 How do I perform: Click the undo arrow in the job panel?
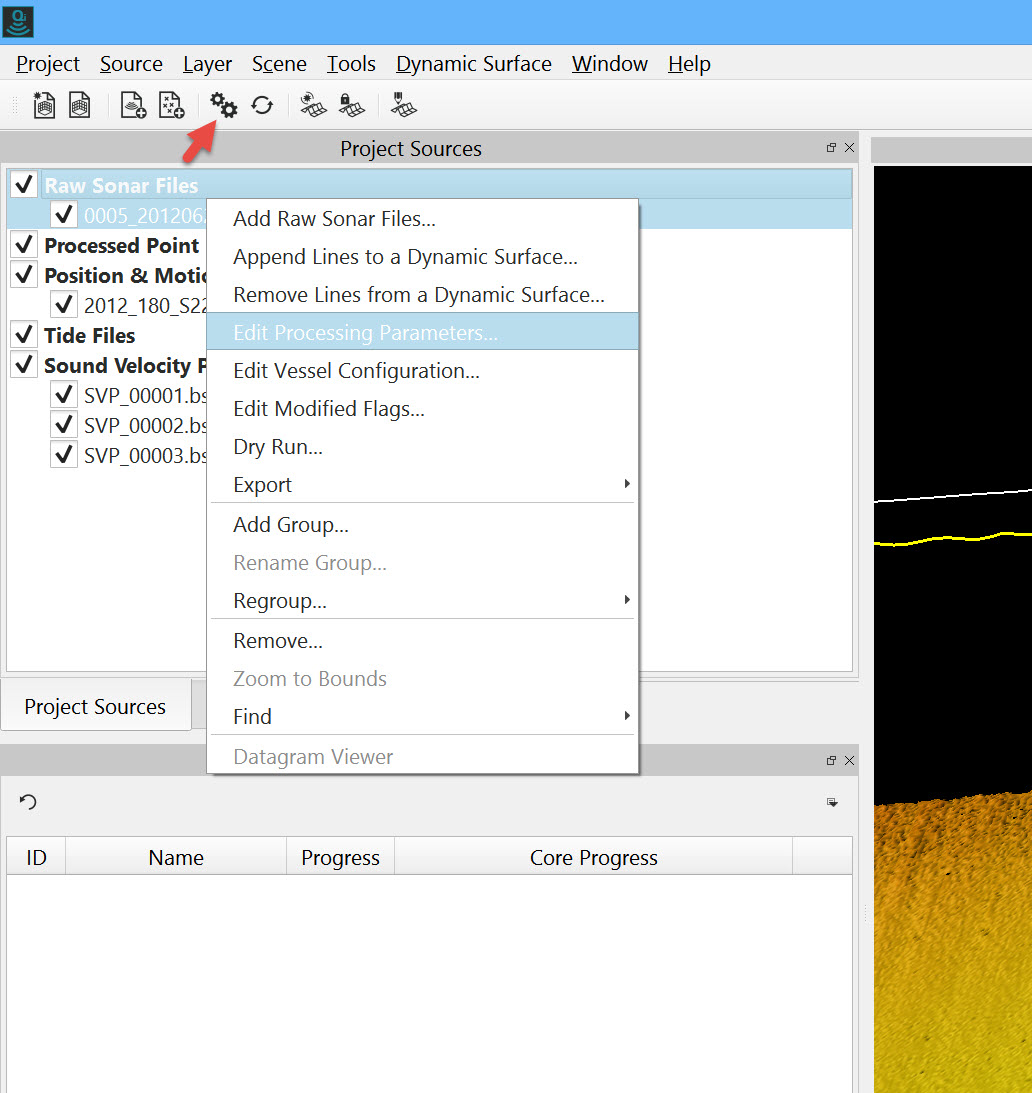pos(28,802)
